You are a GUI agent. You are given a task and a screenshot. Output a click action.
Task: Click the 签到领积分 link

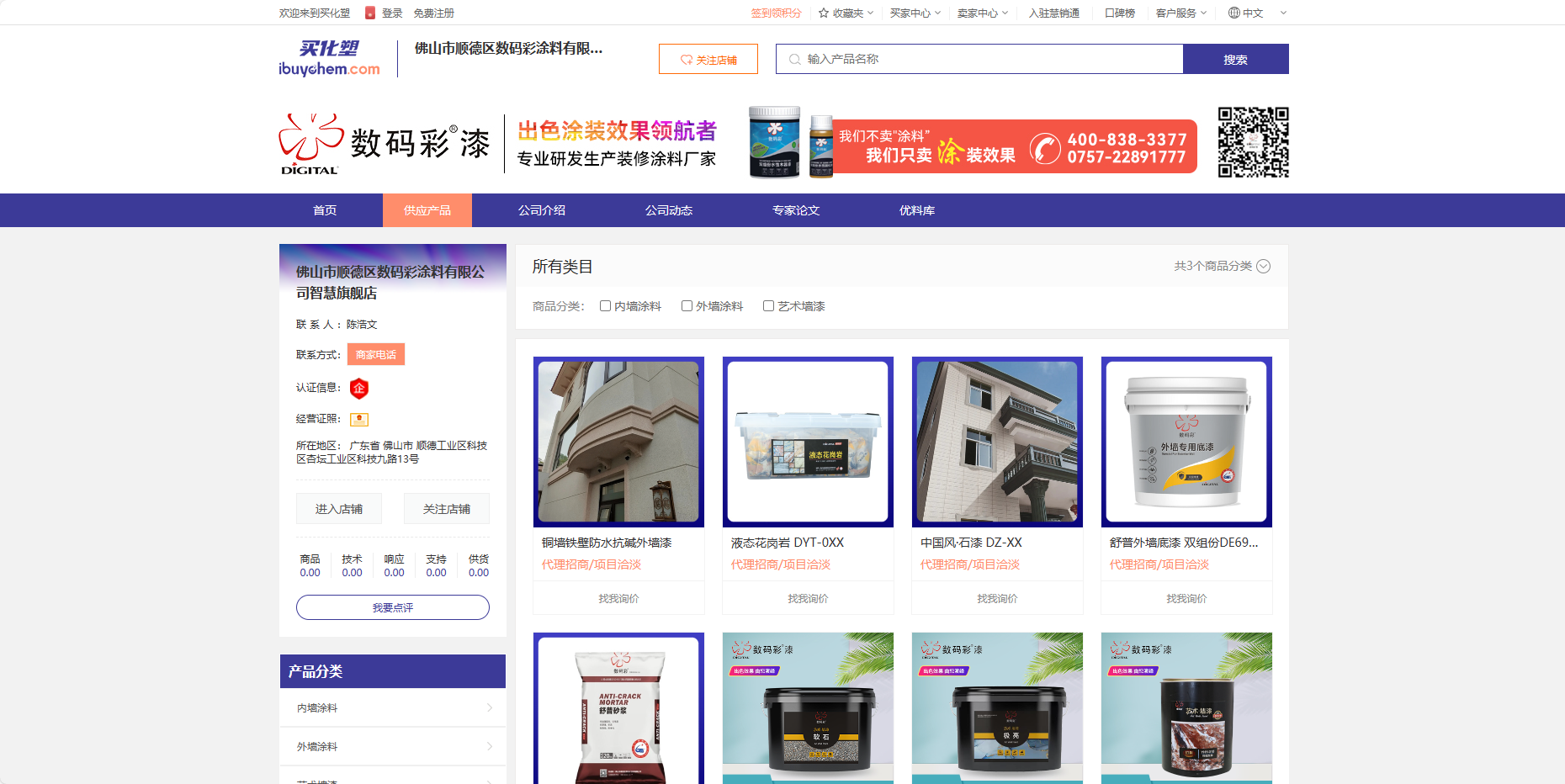coord(776,13)
